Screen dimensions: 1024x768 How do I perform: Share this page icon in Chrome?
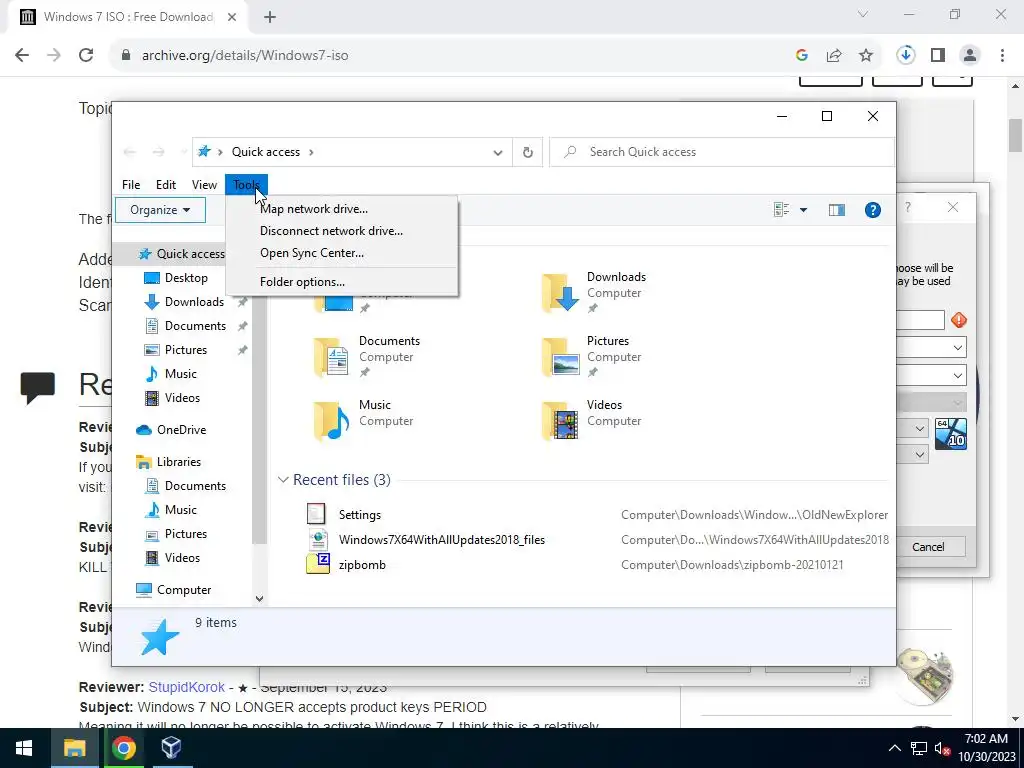click(834, 56)
